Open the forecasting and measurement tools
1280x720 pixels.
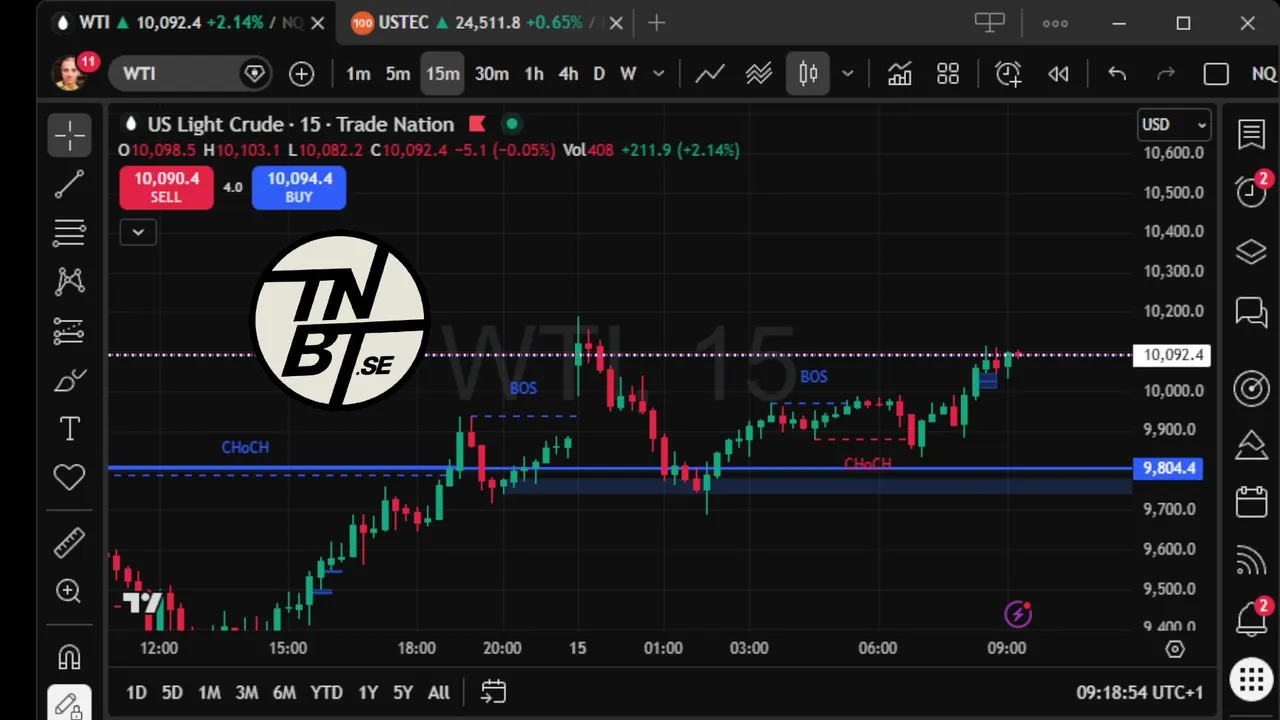(69, 331)
